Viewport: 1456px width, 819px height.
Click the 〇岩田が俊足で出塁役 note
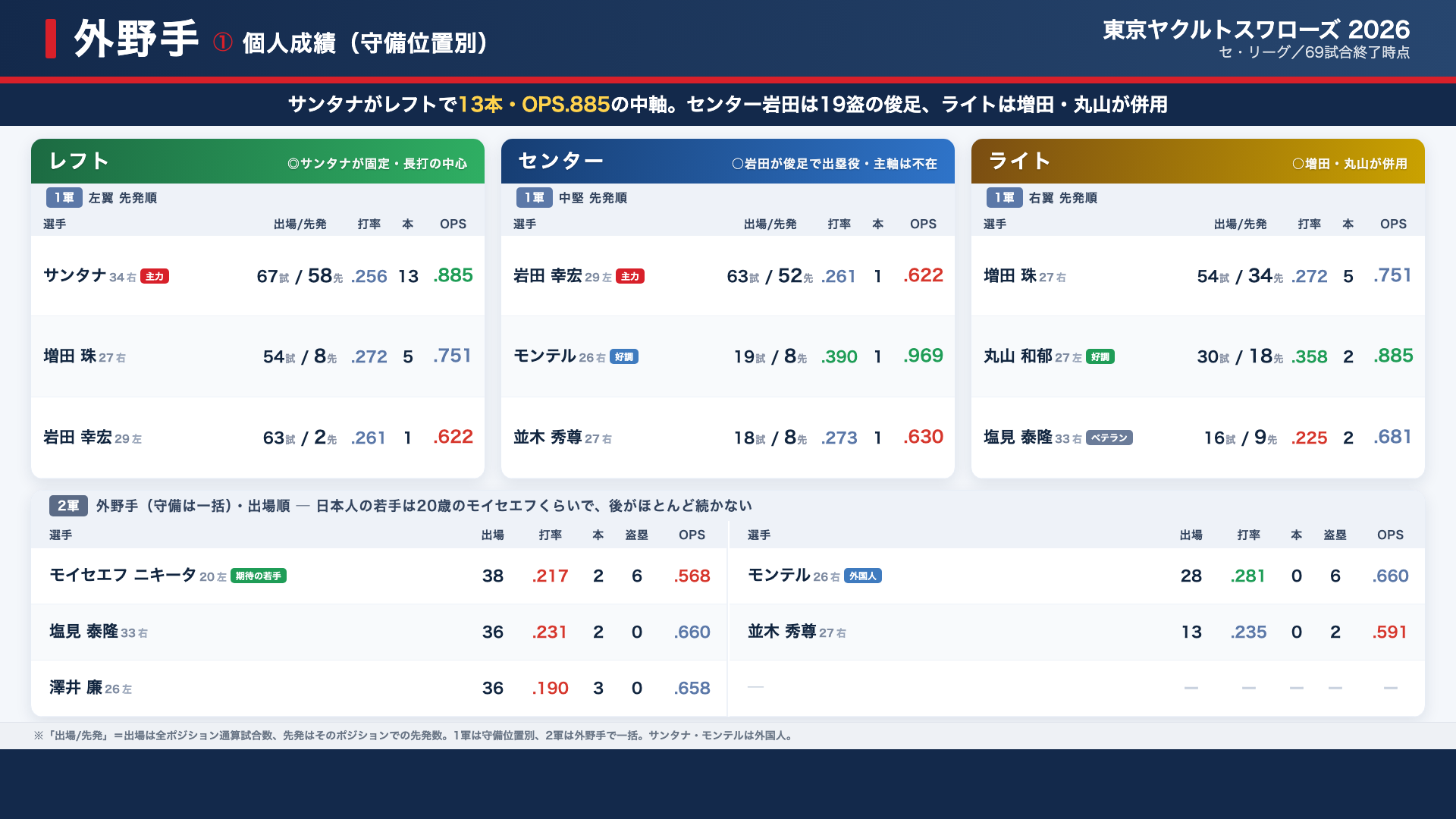click(x=834, y=164)
